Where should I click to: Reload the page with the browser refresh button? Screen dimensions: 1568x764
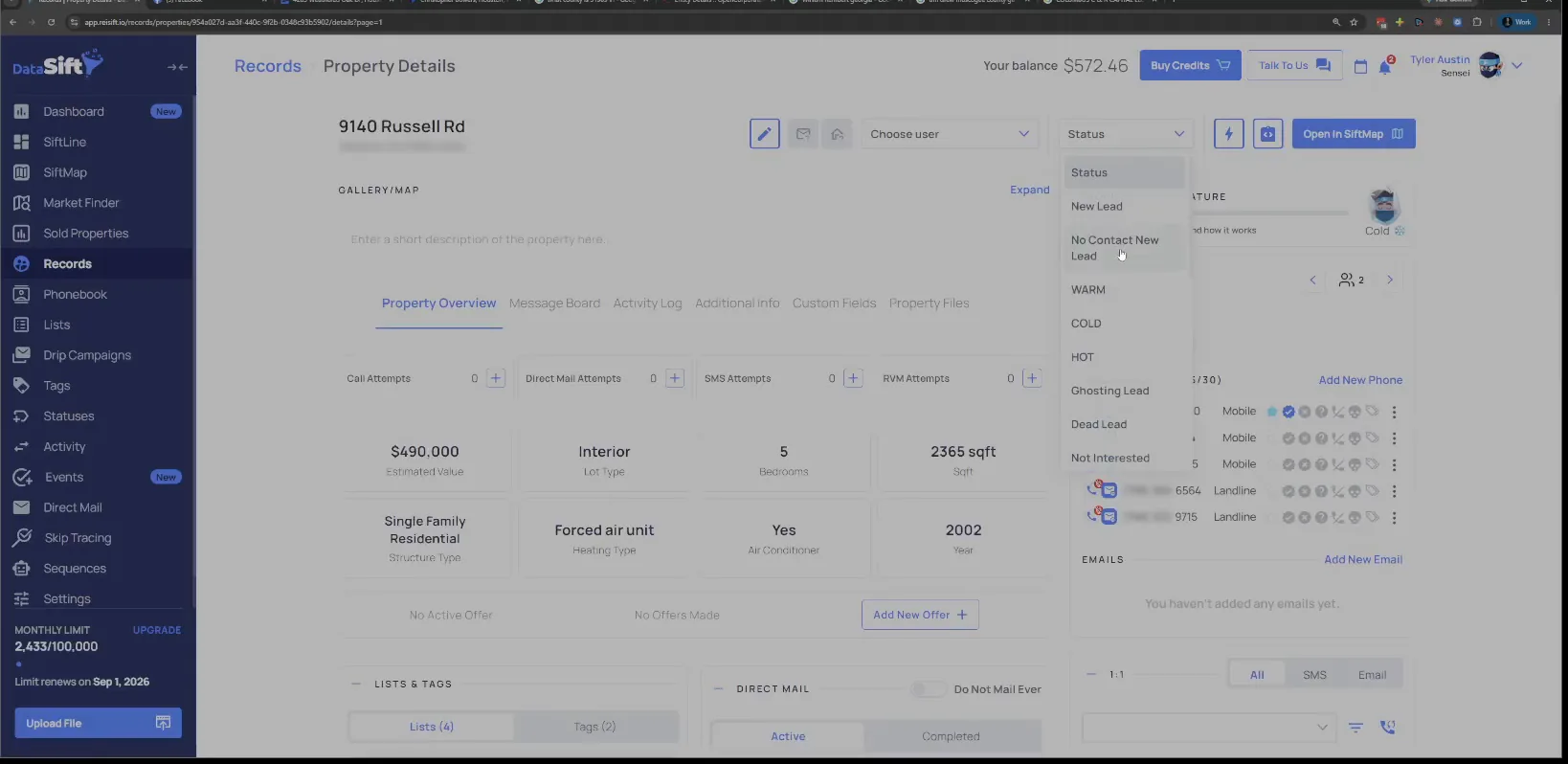point(51,22)
